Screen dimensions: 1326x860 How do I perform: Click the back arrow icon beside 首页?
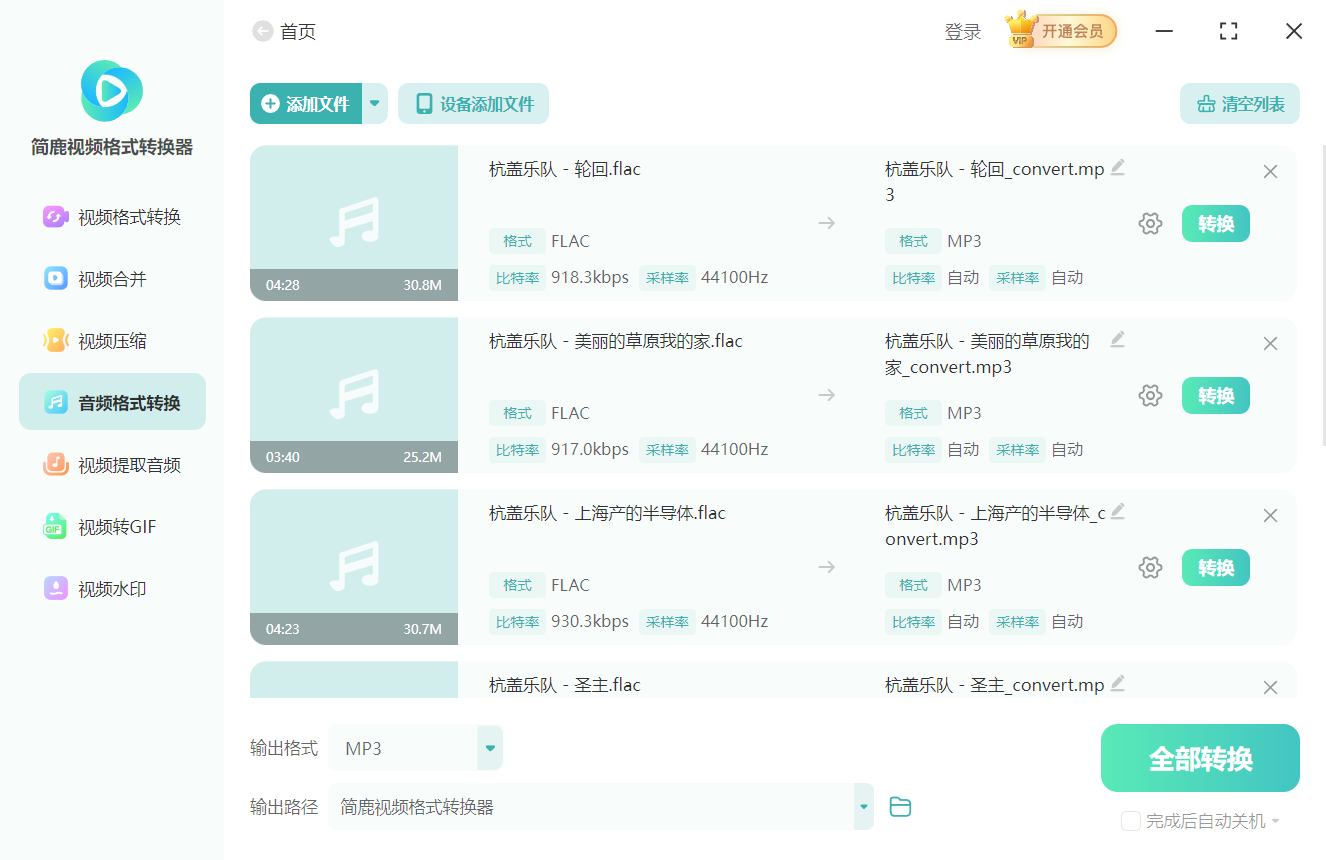[262, 32]
